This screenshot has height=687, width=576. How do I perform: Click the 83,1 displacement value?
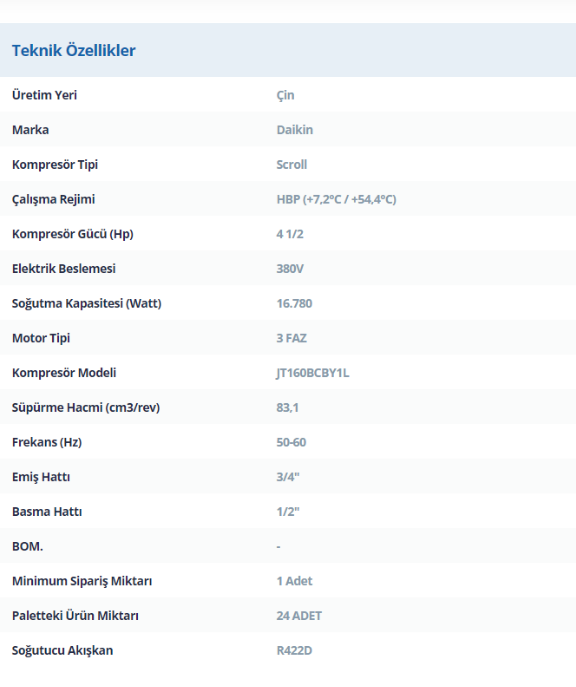[287, 407]
